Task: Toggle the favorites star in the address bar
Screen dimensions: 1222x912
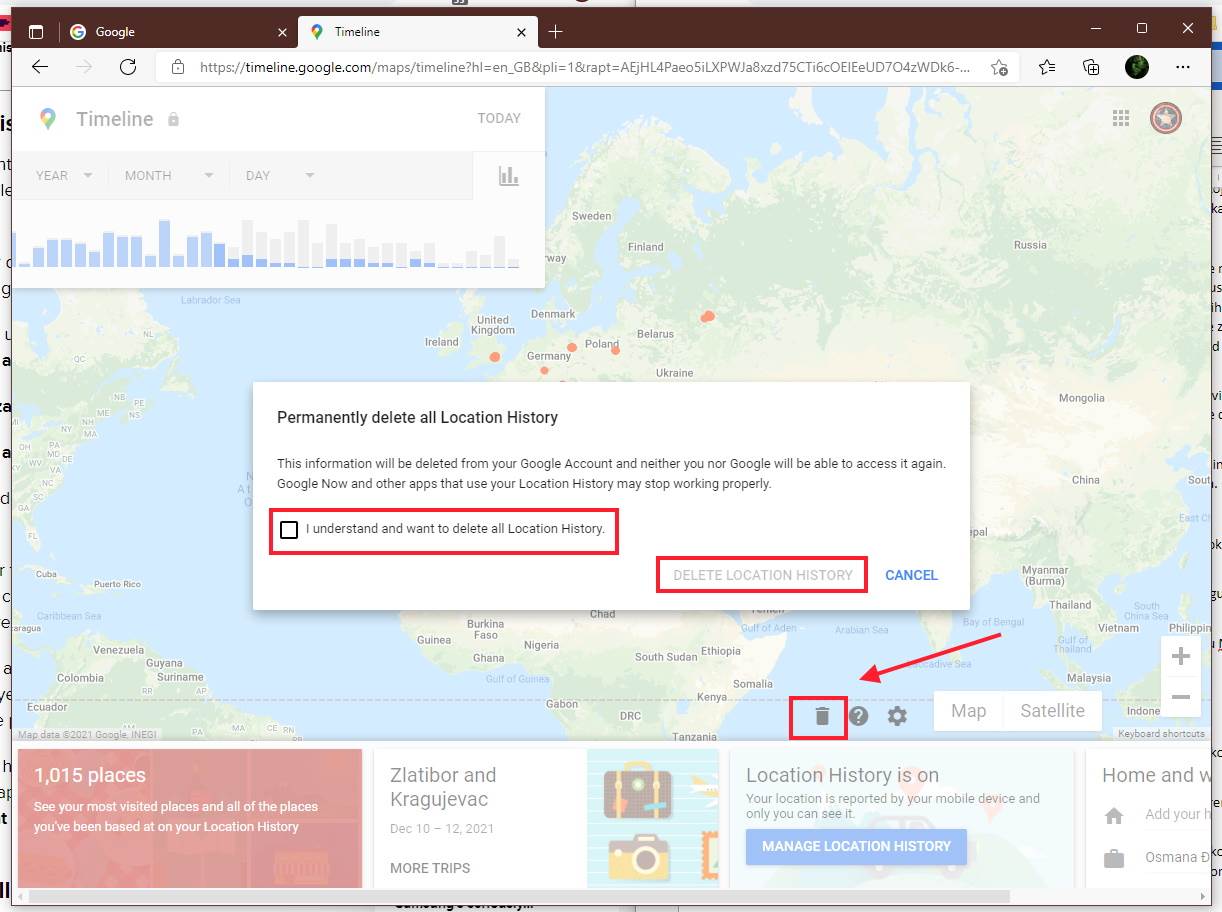Action: pos(999,67)
